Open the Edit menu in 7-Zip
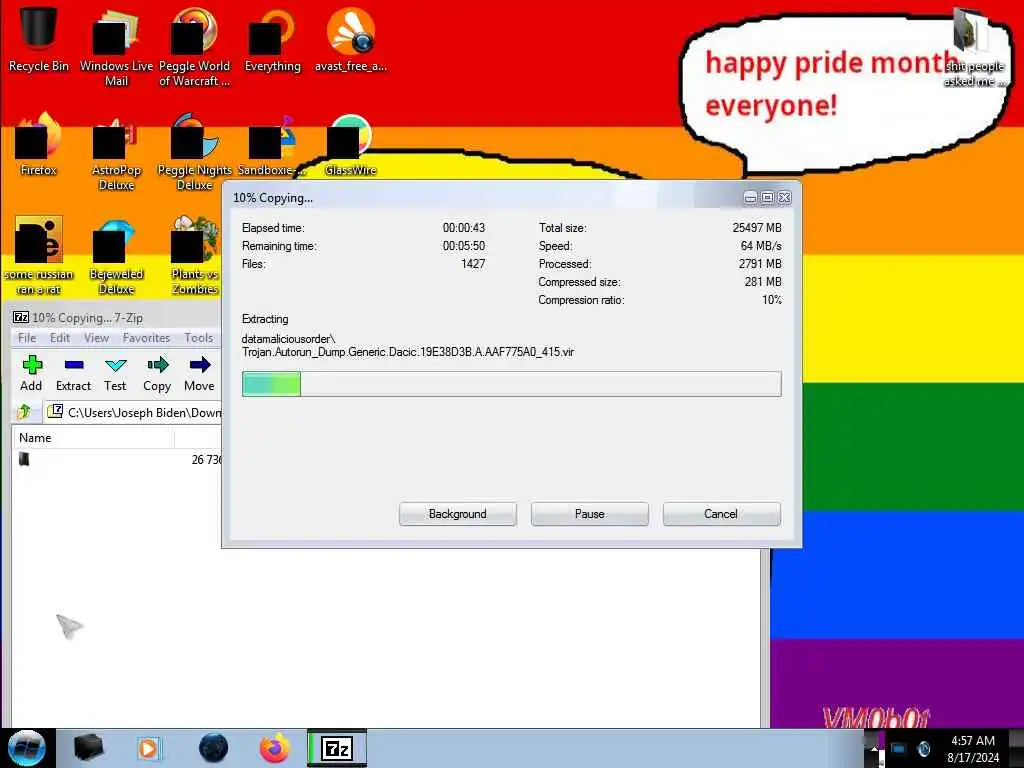This screenshot has width=1024, height=768. point(59,338)
